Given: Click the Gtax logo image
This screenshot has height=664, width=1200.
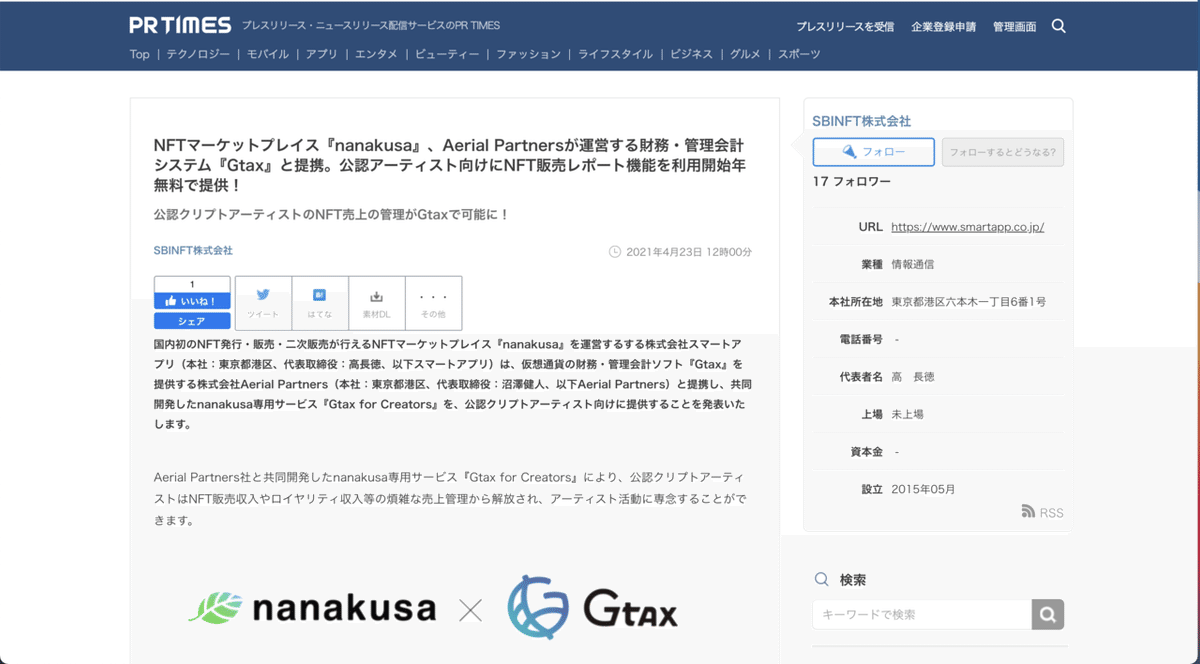Looking at the screenshot, I should tap(592, 608).
